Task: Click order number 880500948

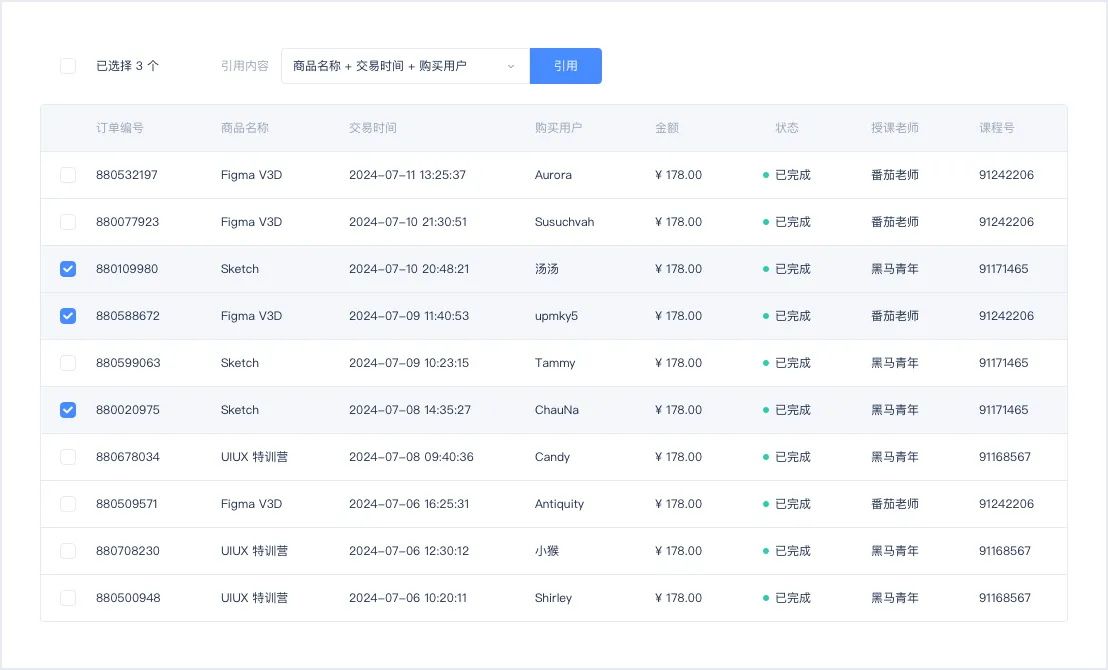Action: pyautogui.click(x=129, y=598)
